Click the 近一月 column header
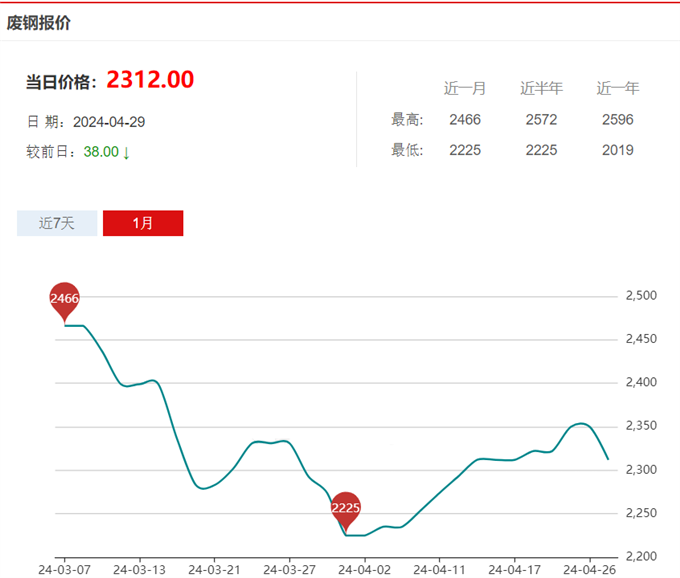 (465, 88)
